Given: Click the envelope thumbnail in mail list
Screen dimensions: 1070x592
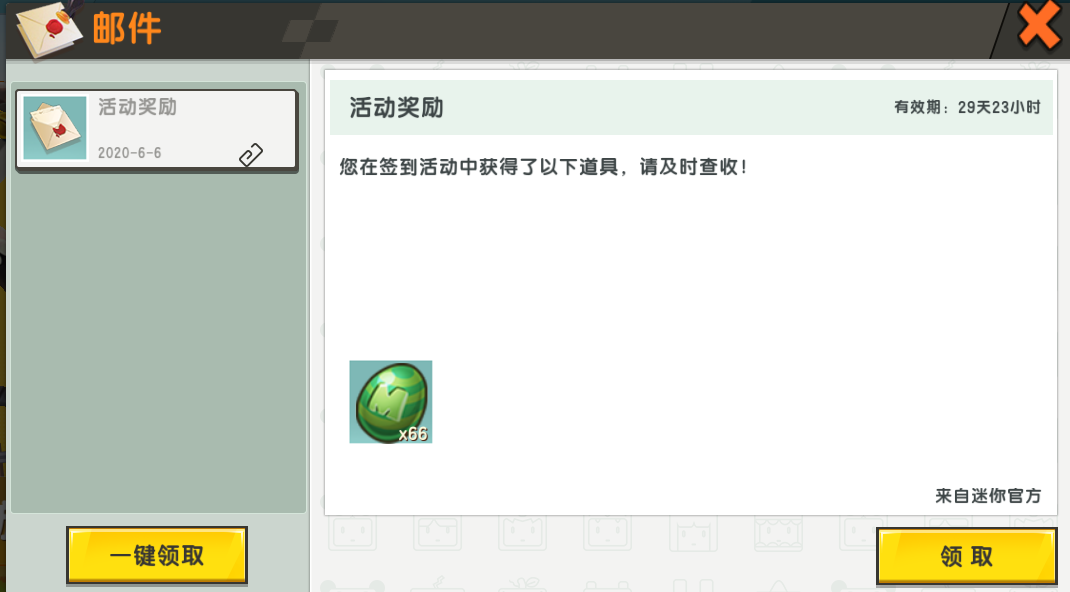Looking at the screenshot, I should (55, 128).
